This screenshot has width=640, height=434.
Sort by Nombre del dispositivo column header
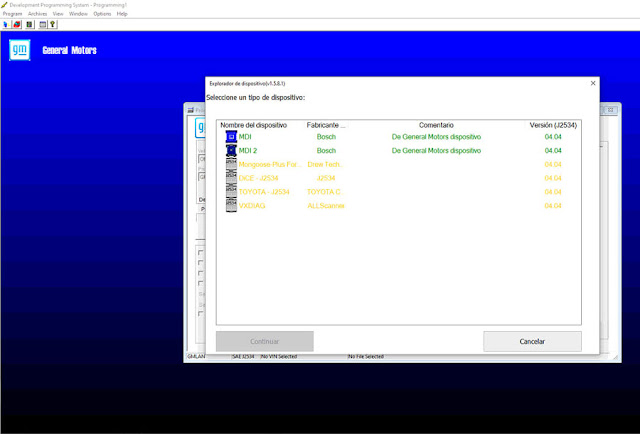pyautogui.click(x=253, y=125)
